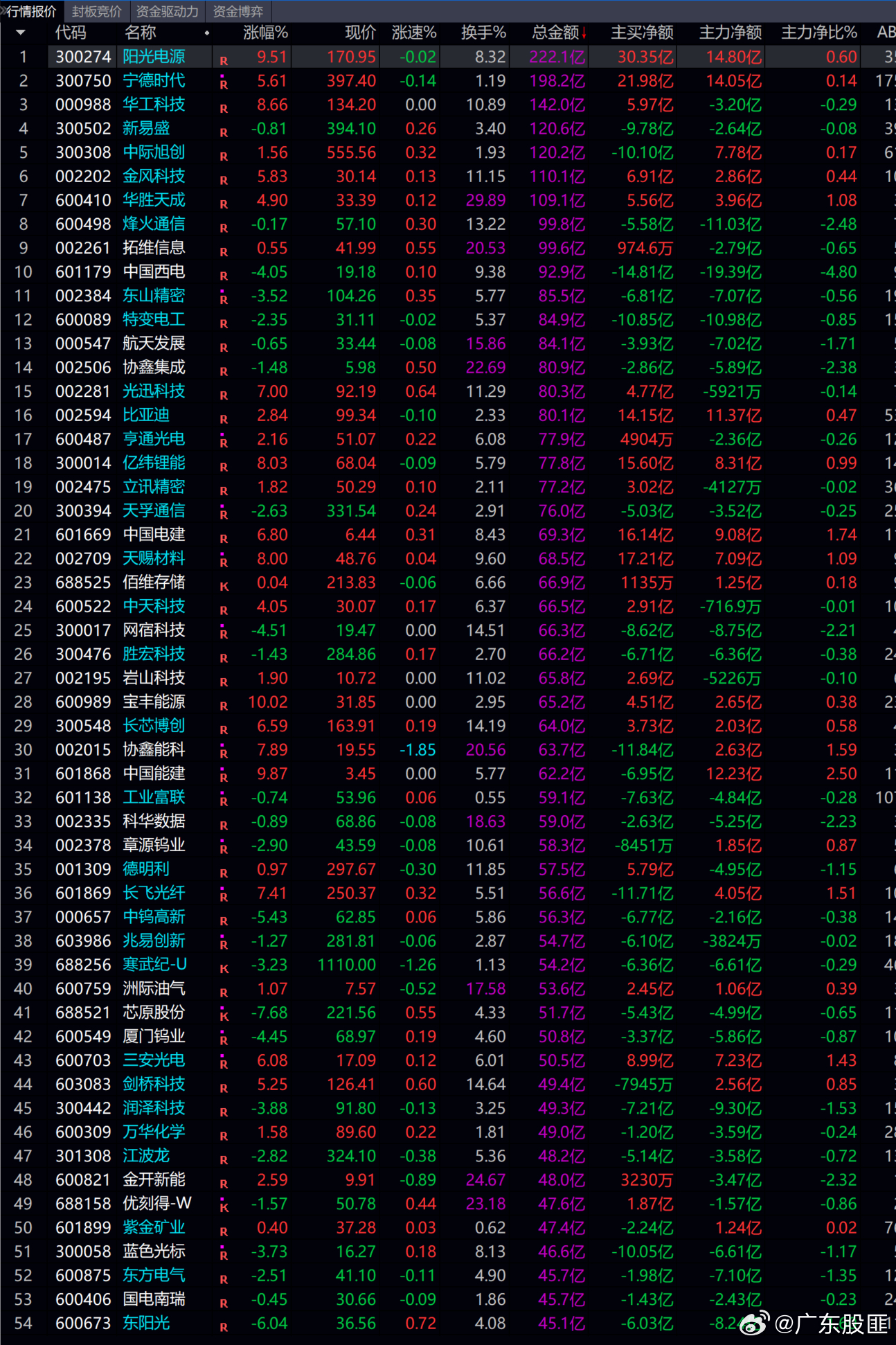Select stock name 三安光电
This screenshot has height=1345, width=896.
(154, 1060)
